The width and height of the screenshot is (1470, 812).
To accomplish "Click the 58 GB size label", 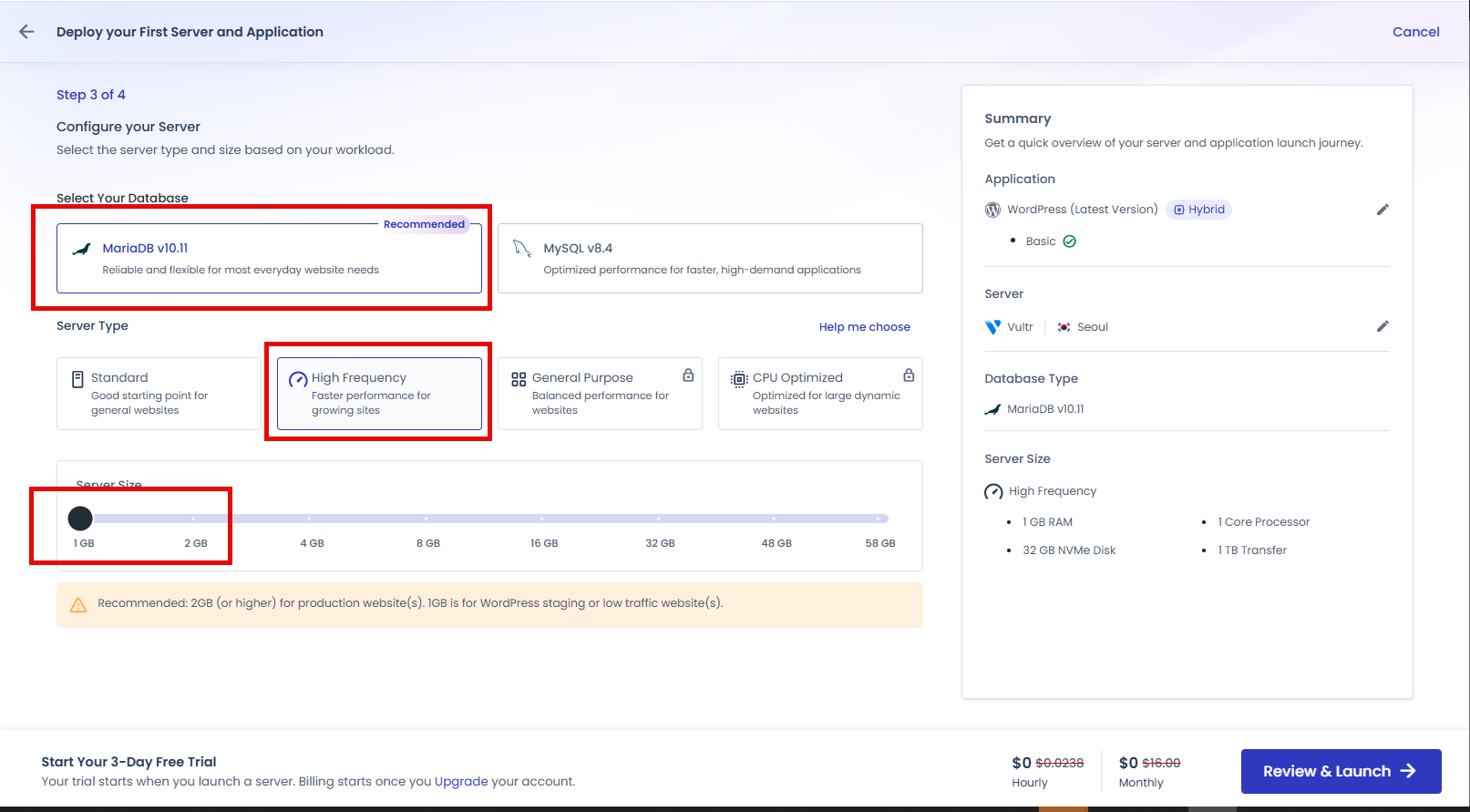I will click(880, 543).
